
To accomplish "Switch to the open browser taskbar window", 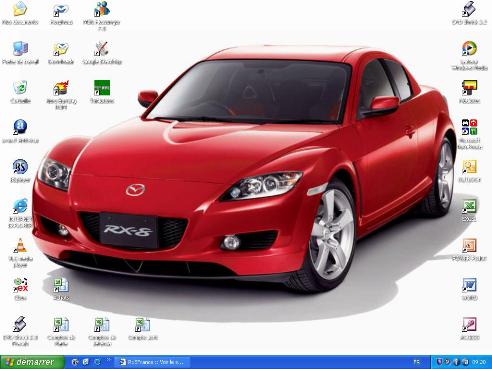I will point(153,362).
